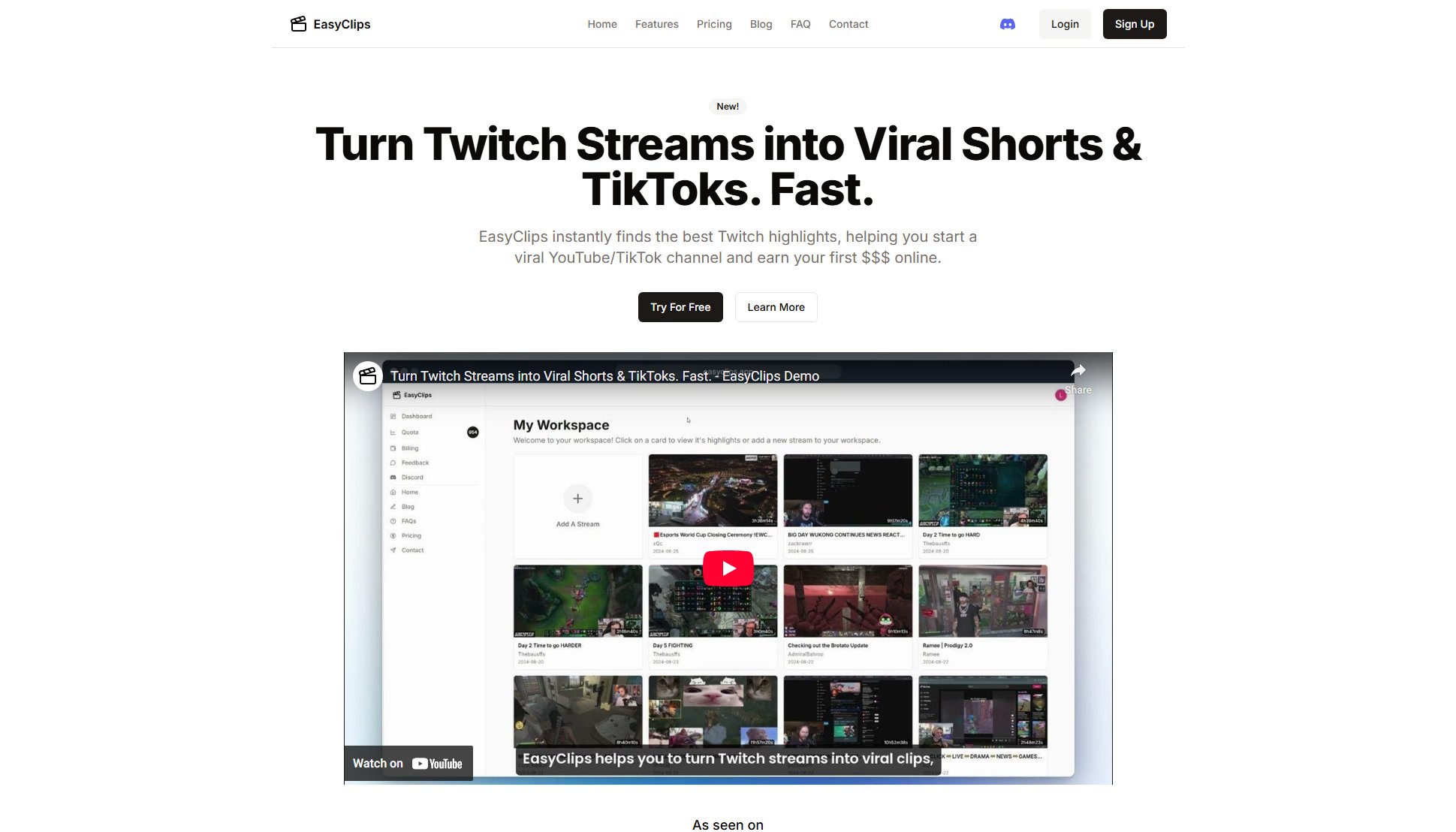Play the YouTube demo video

tap(728, 568)
